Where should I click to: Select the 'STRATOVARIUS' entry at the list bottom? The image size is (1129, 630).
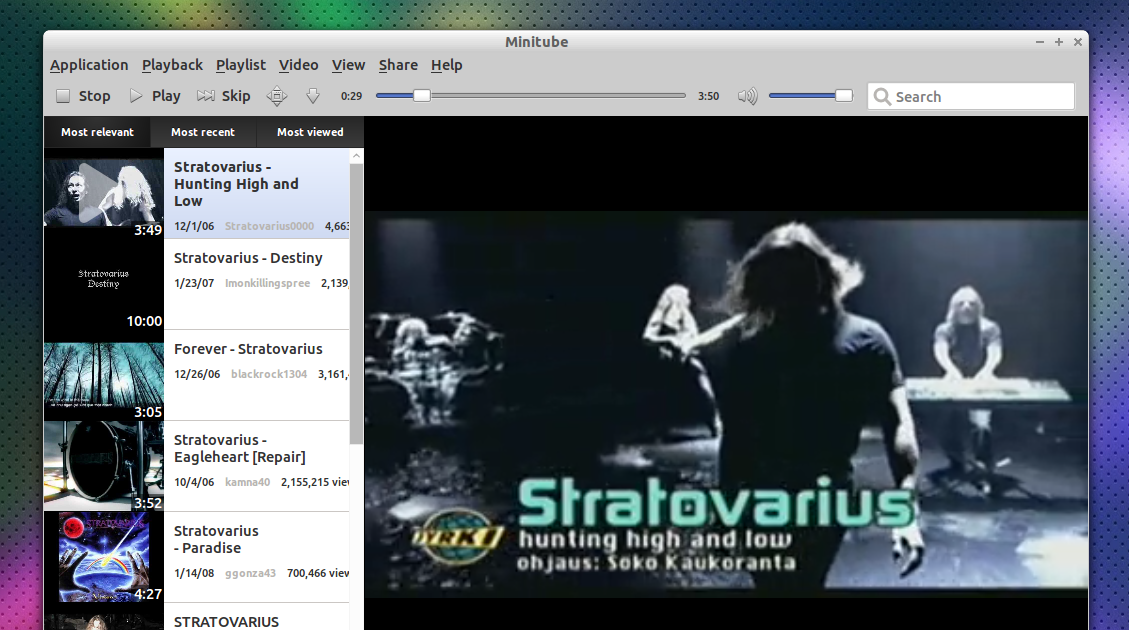coord(226,621)
